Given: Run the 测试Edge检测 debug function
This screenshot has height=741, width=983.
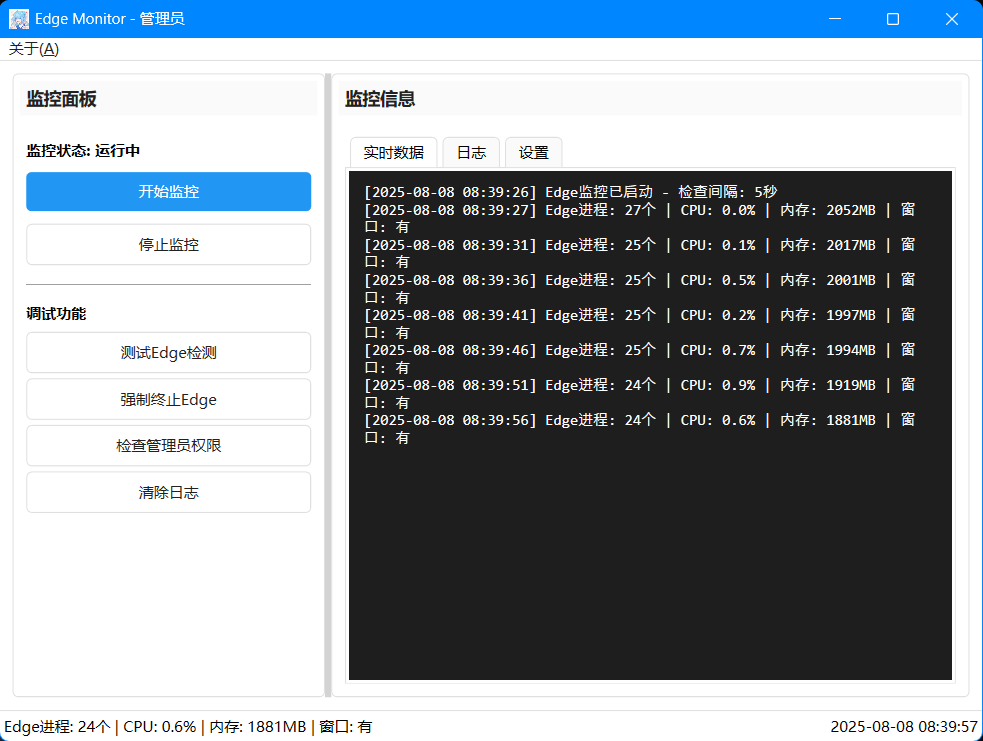Looking at the screenshot, I should pos(168,352).
